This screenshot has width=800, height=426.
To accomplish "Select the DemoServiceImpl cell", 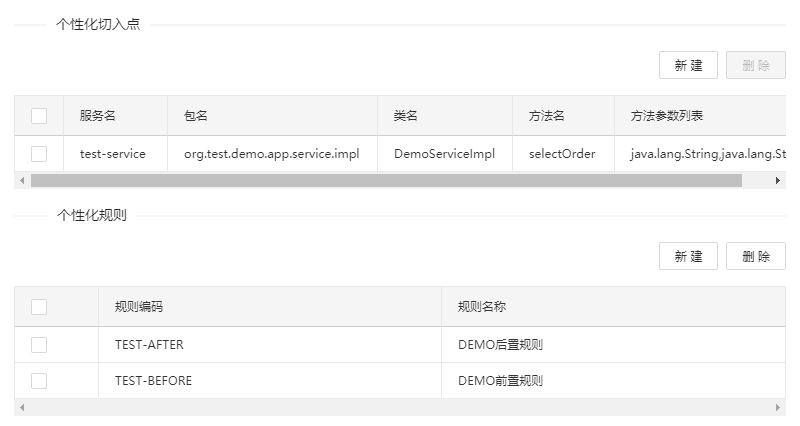I will click(445, 154).
